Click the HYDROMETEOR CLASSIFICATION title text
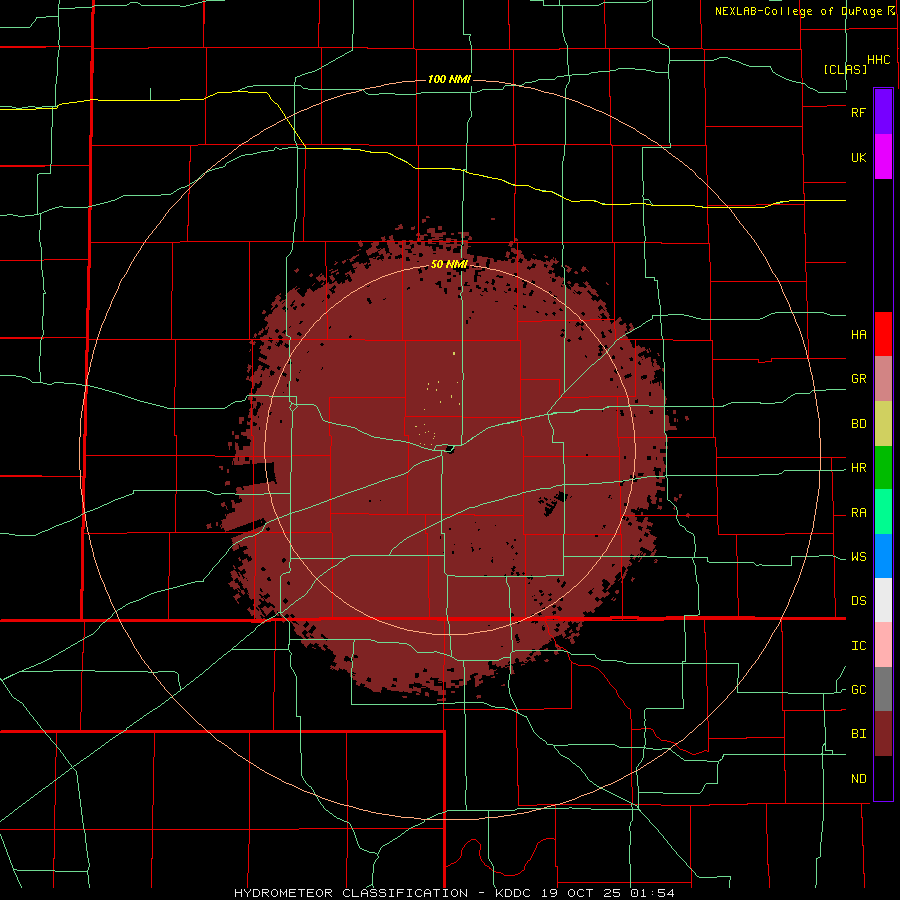Screen dimensions: 900x900 point(351,893)
